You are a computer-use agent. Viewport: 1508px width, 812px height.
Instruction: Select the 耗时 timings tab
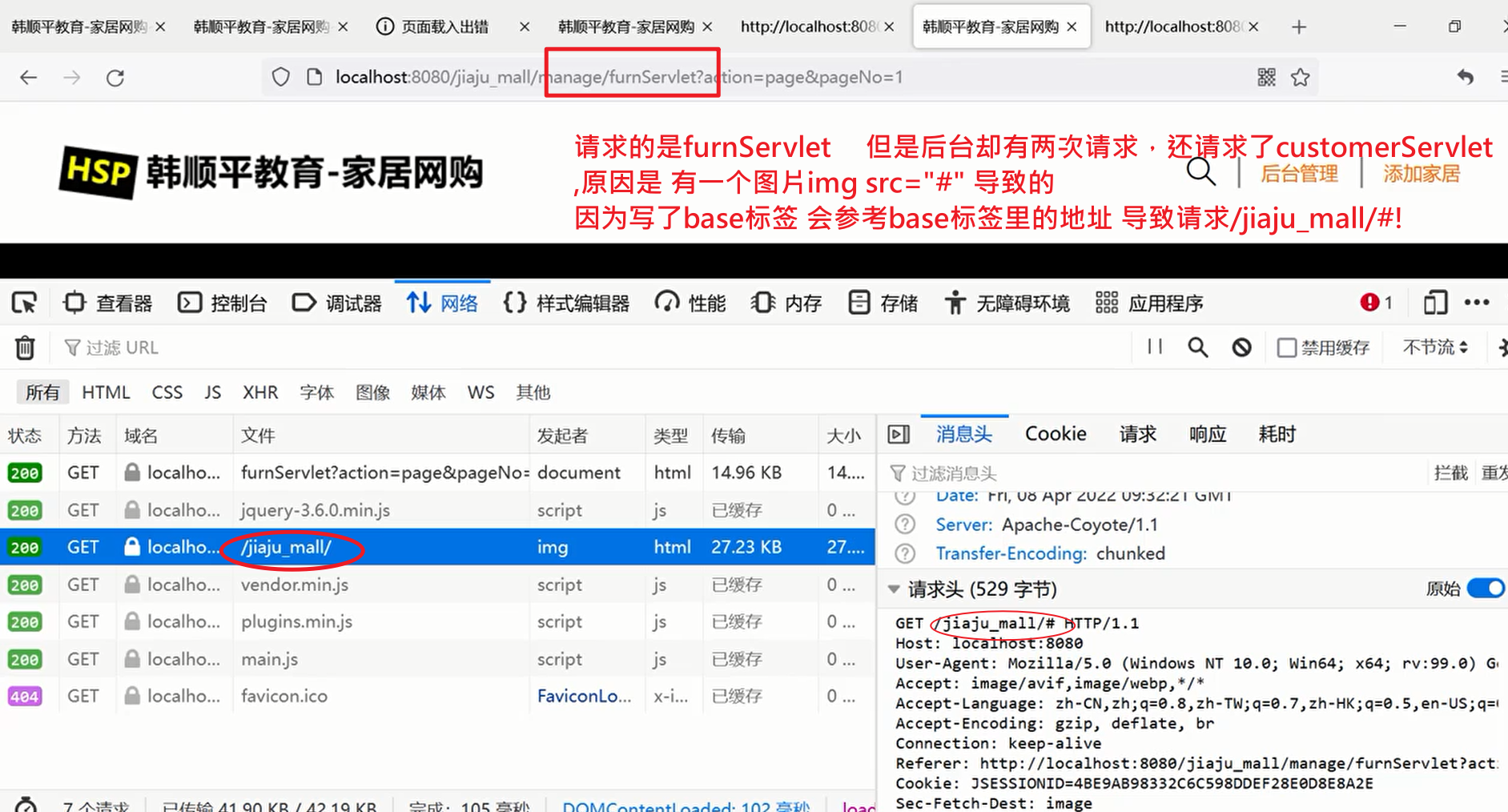(x=1277, y=434)
